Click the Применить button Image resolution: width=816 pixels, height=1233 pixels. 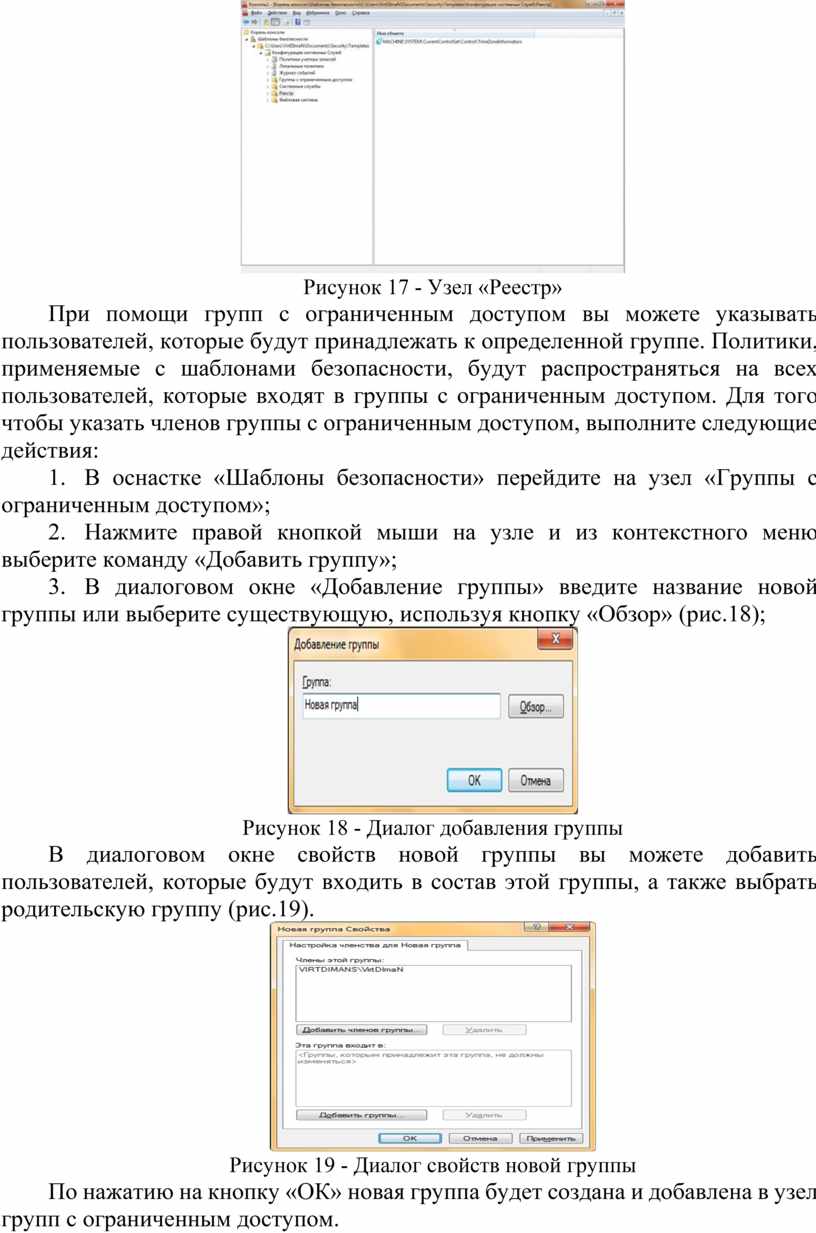550,1138
